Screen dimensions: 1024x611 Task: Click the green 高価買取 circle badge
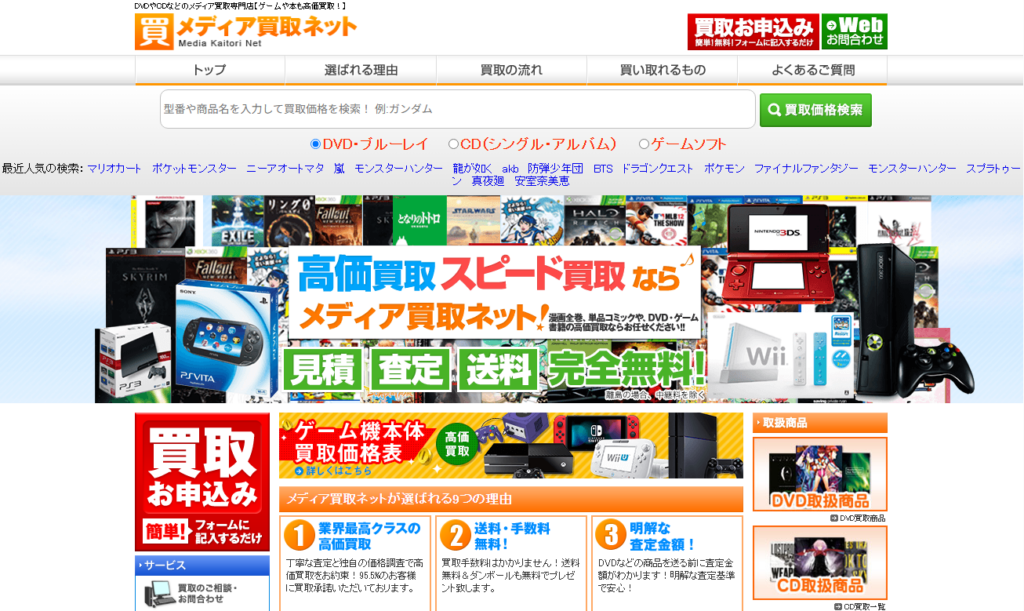(x=457, y=444)
